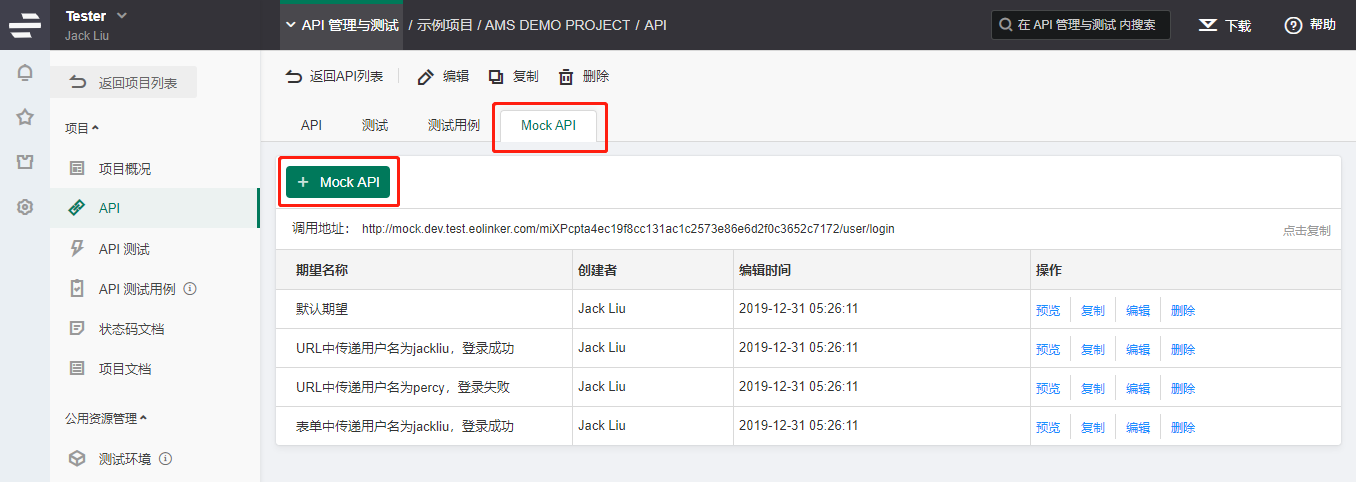Click the 复制 copy icon in the toolbar
The image size is (1356, 482).
(x=496, y=77)
